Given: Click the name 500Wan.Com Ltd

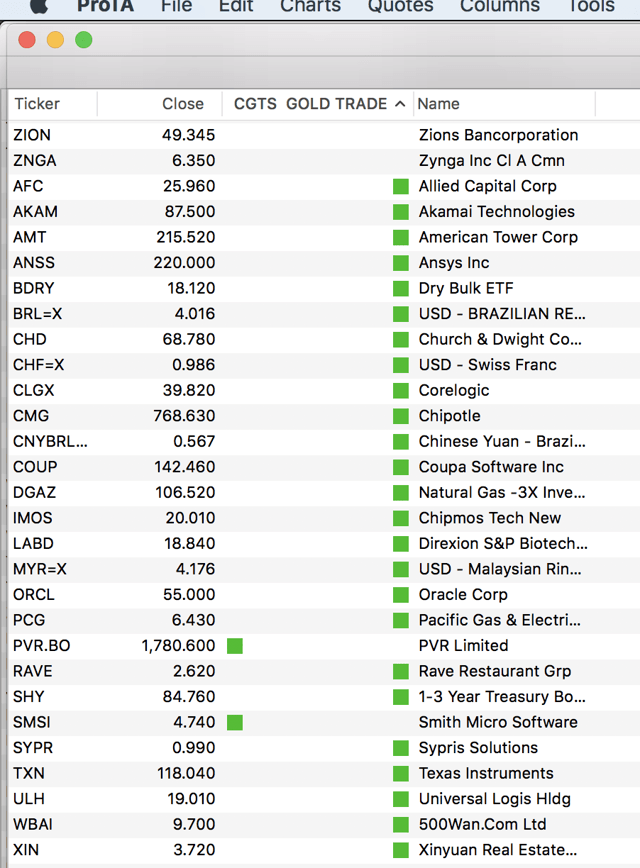Looking at the screenshot, I should click(x=482, y=824).
